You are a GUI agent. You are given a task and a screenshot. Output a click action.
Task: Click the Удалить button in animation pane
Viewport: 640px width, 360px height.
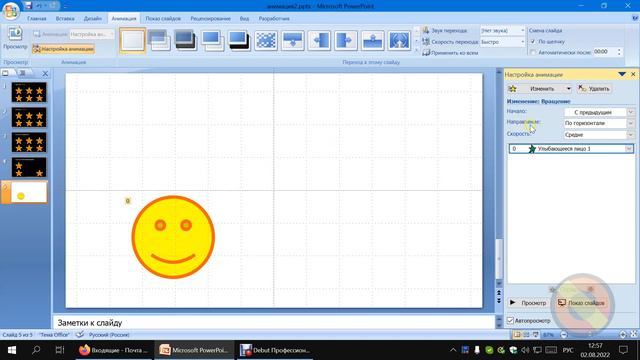pyautogui.click(x=594, y=89)
